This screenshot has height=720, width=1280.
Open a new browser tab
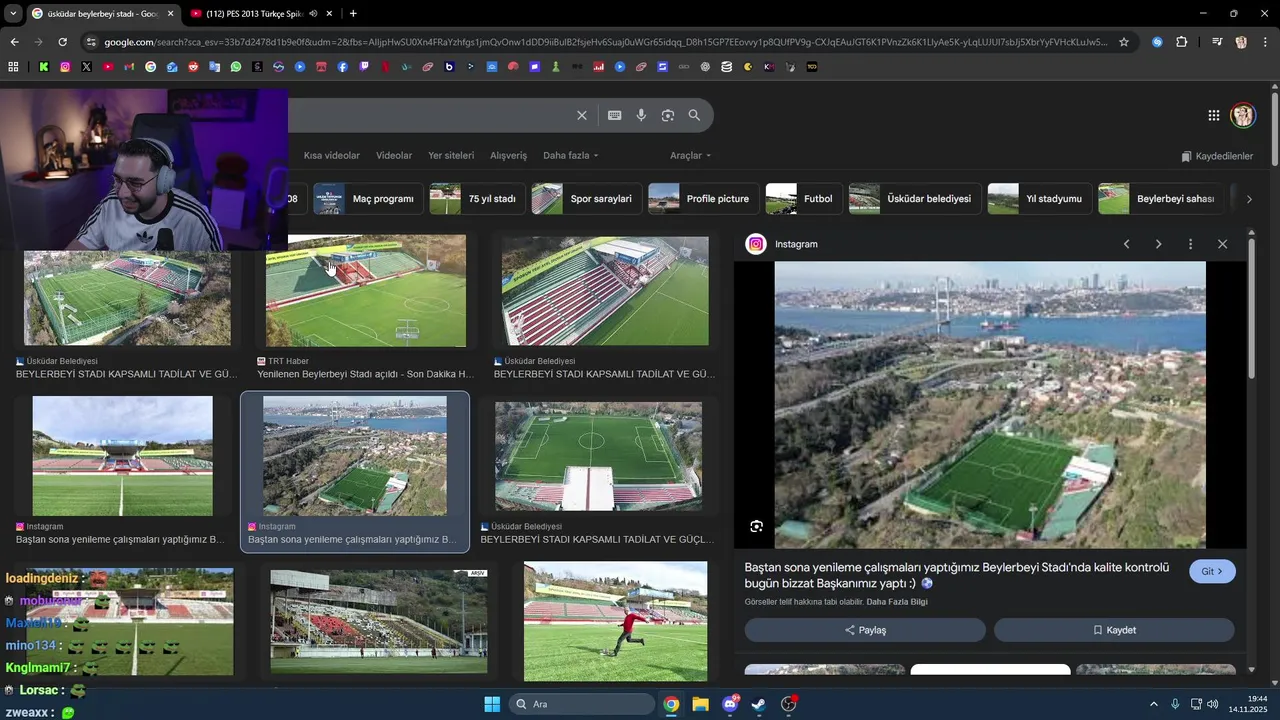click(353, 13)
